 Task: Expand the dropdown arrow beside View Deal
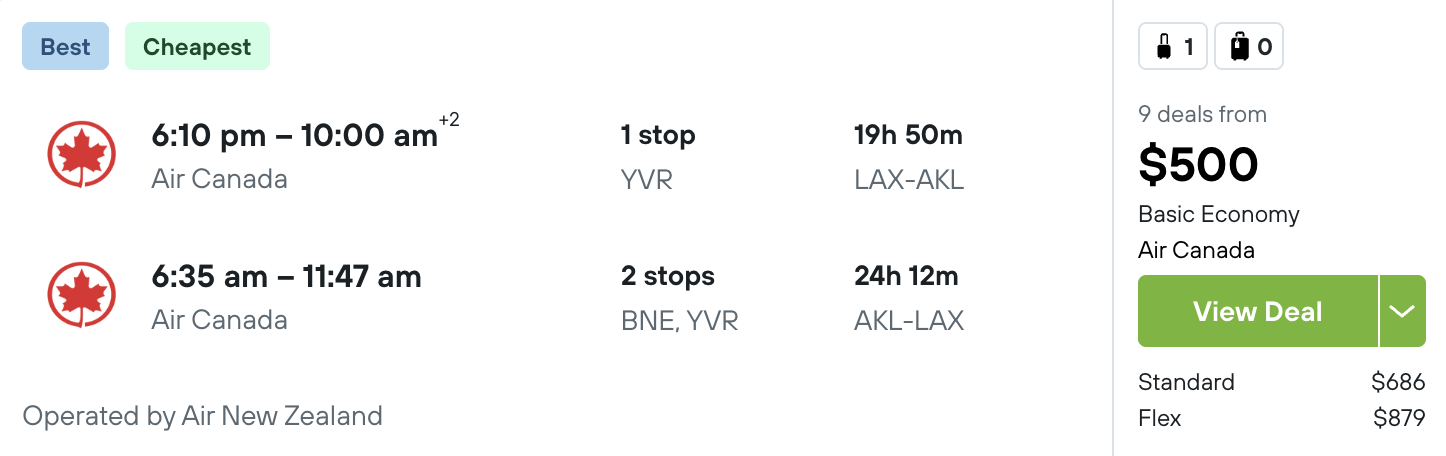coord(1402,311)
